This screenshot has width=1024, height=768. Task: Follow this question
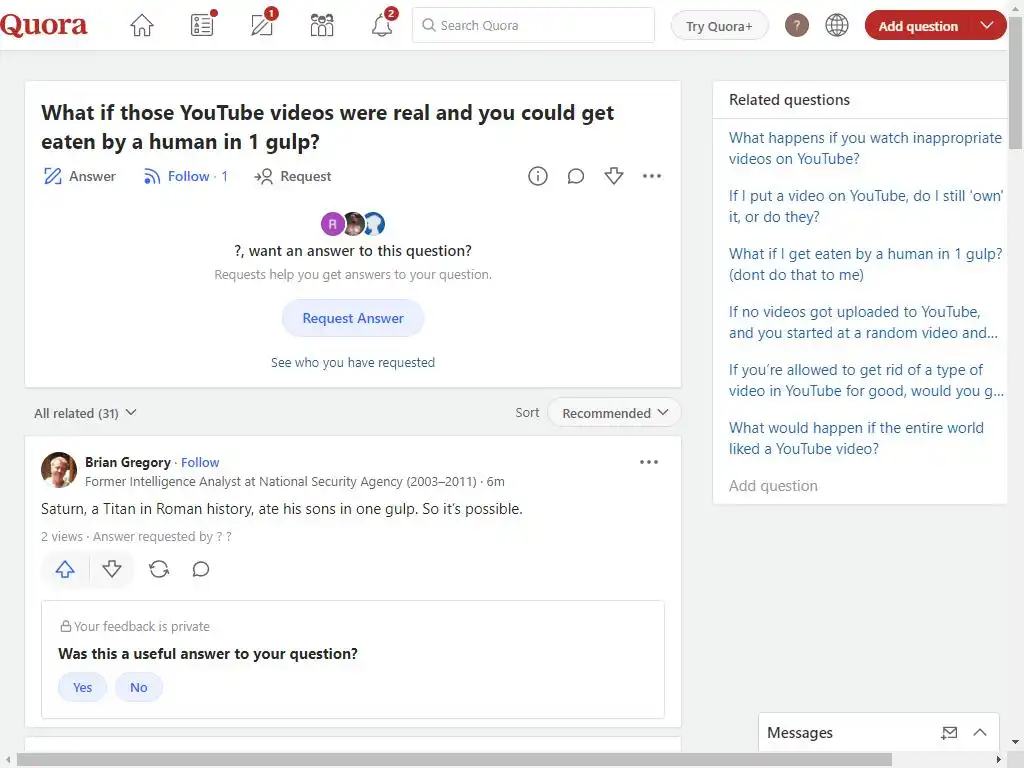(185, 176)
